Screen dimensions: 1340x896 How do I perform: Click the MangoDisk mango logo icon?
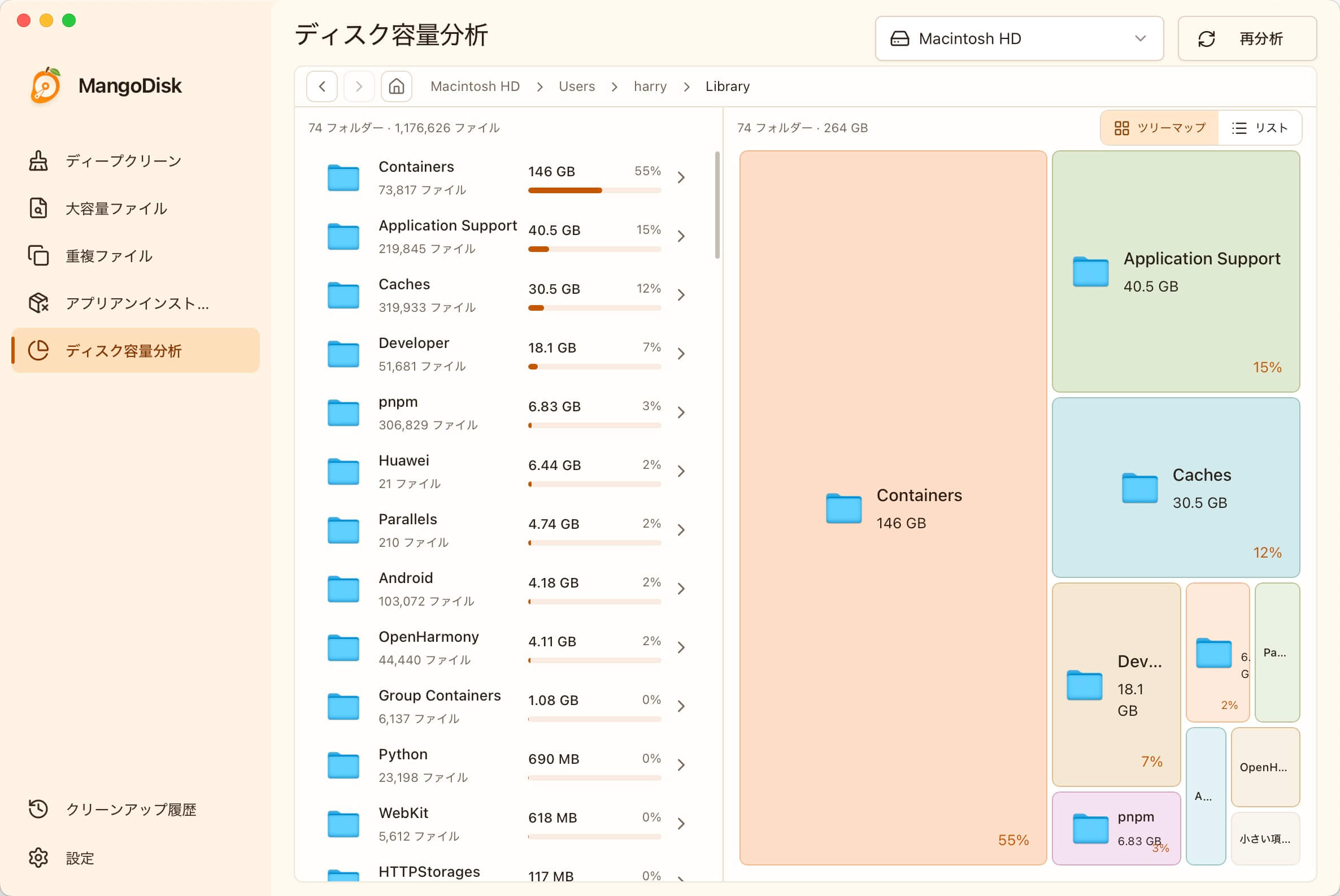(46, 85)
